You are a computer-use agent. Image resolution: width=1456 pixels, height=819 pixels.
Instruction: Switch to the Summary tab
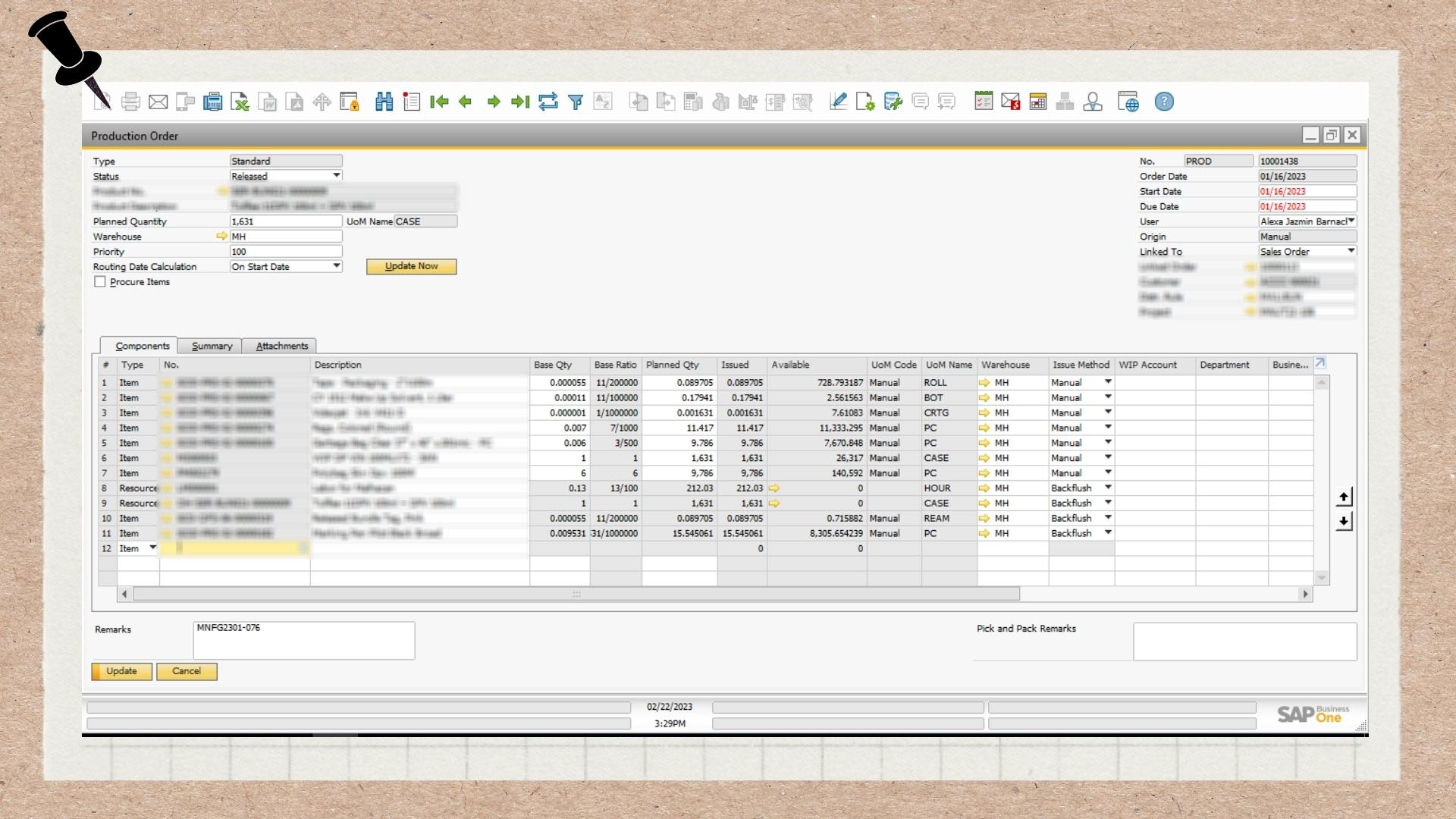212,346
